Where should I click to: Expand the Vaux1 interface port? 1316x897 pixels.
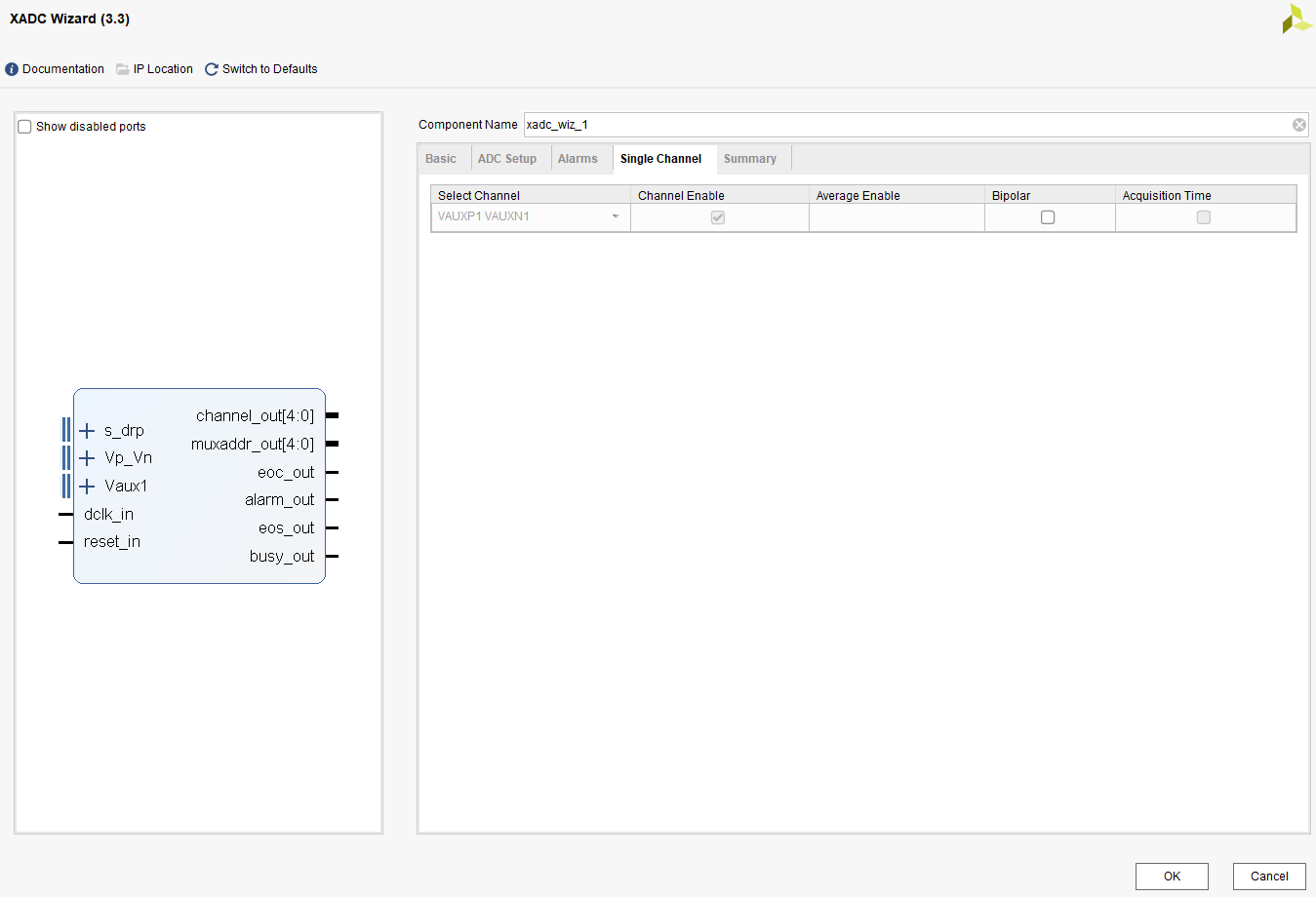pyautogui.click(x=87, y=487)
